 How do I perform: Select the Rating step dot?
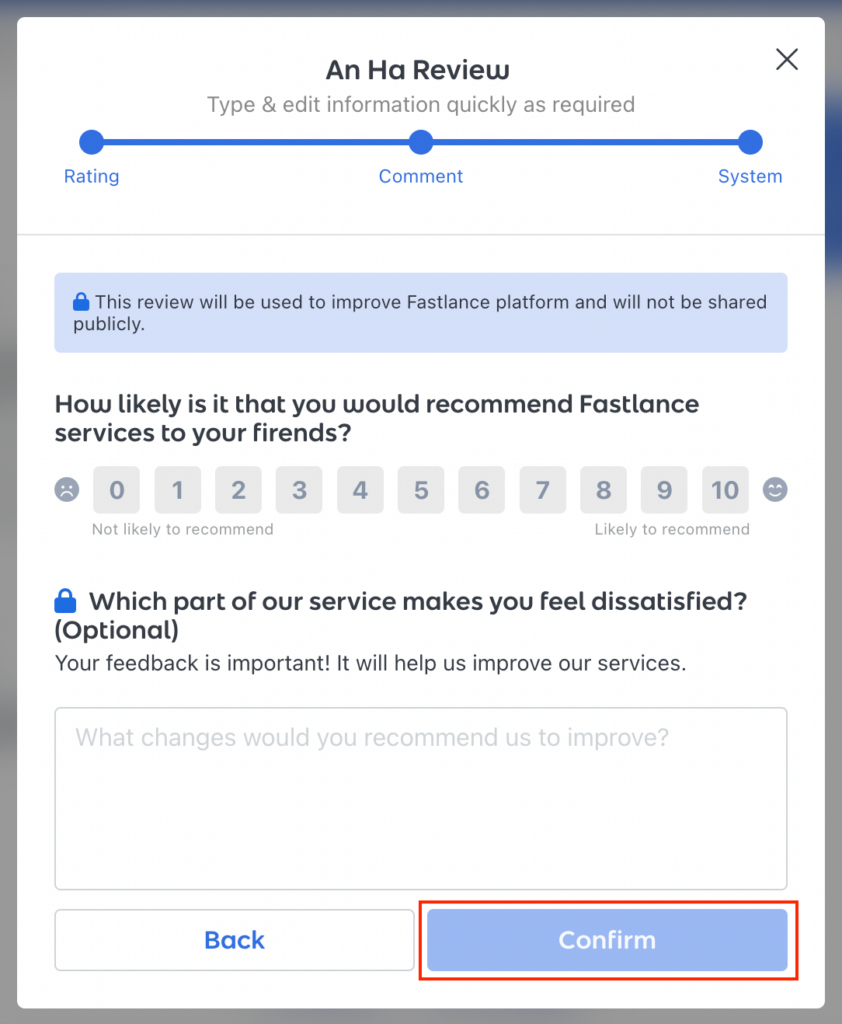click(x=91, y=142)
